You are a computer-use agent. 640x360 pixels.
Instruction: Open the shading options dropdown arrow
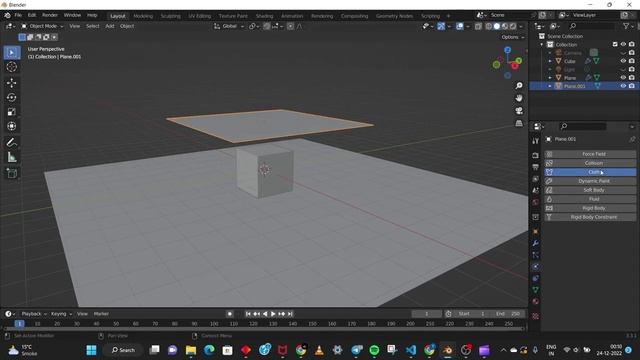pyautogui.click(x=521, y=26)
